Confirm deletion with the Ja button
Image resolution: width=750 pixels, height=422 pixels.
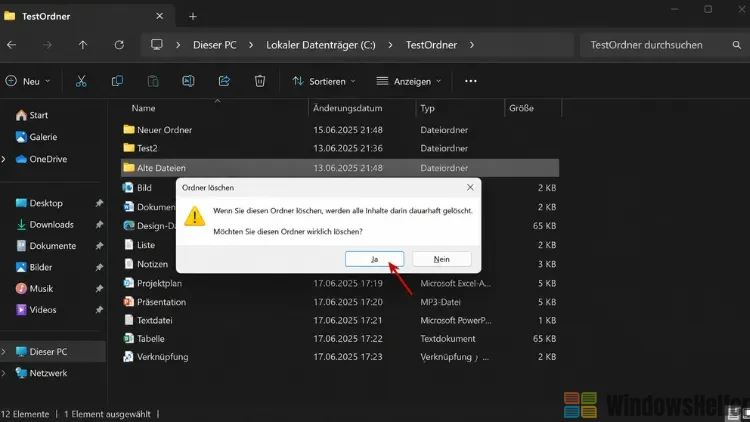pos(375,259)
